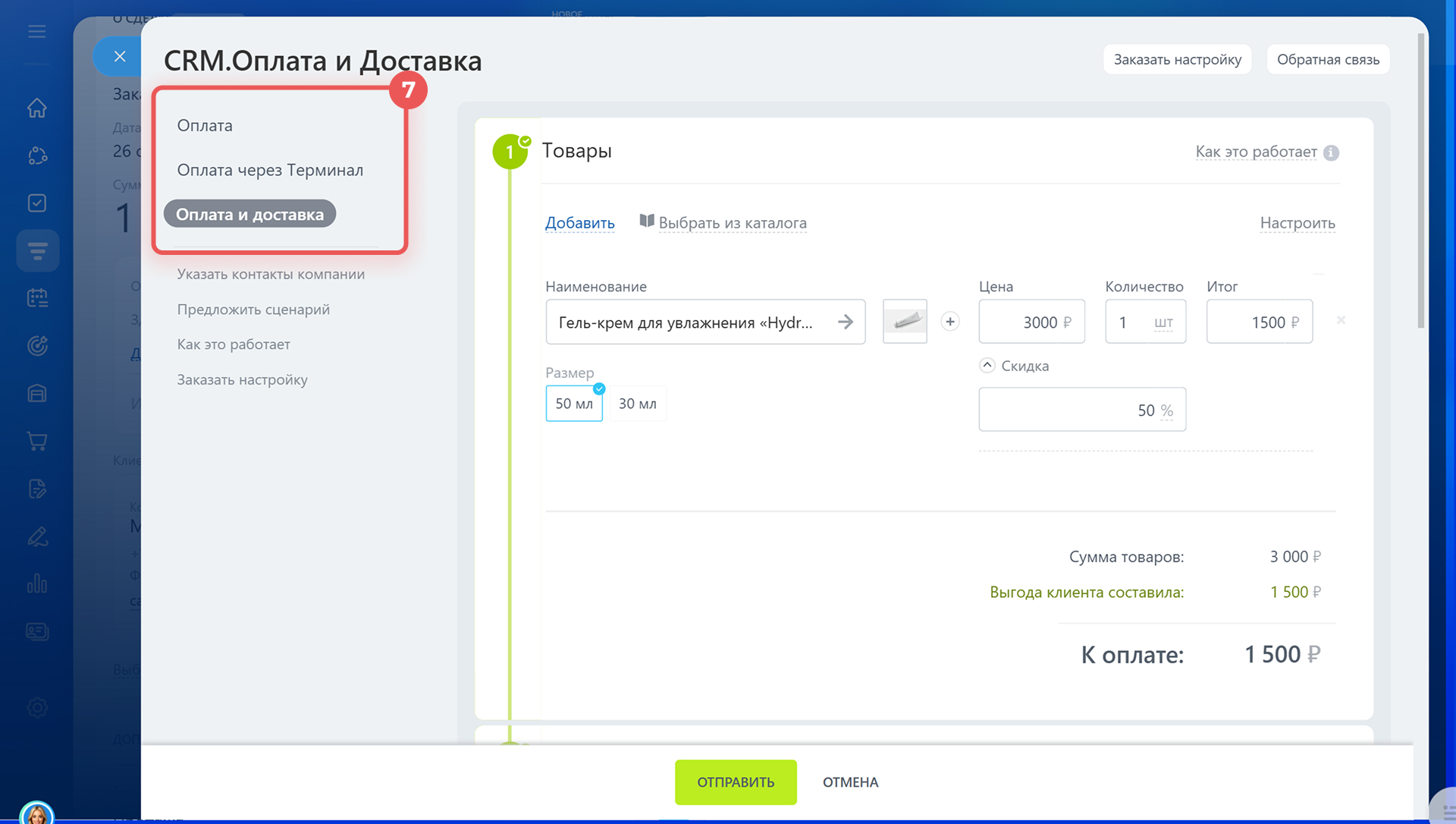
Task: Open the CRM funnel icon in sidebar
Action: coord(37,250)
